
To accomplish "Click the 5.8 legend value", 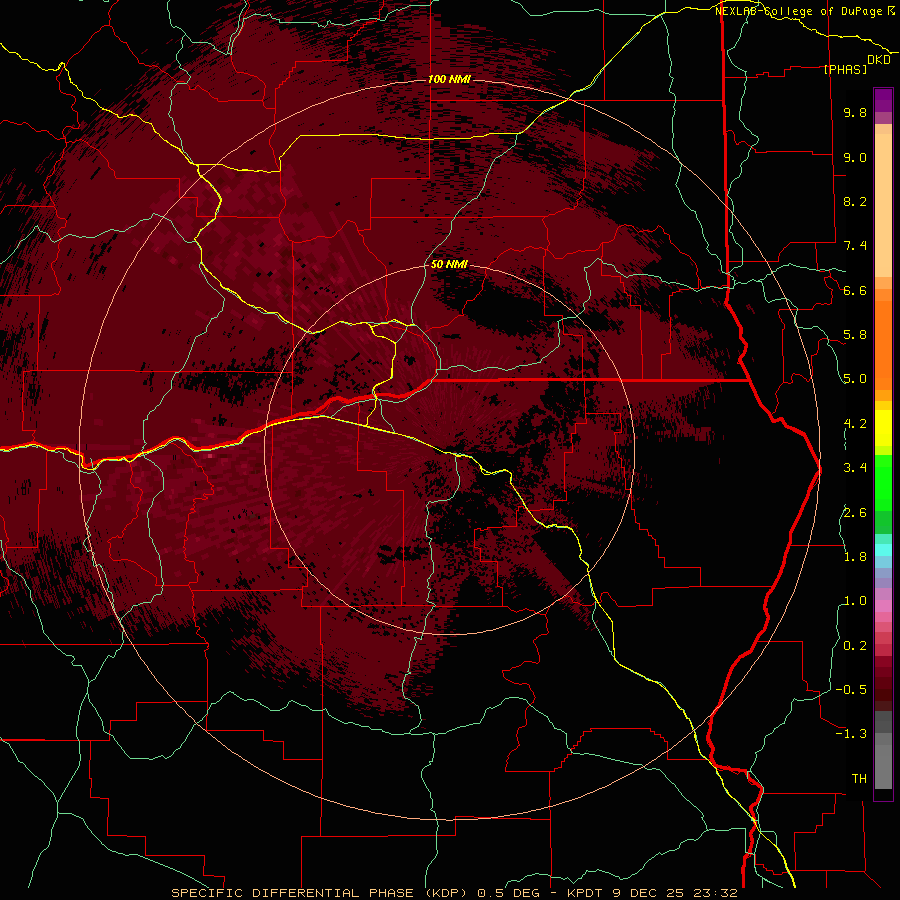I will click(x=855, y=335).
